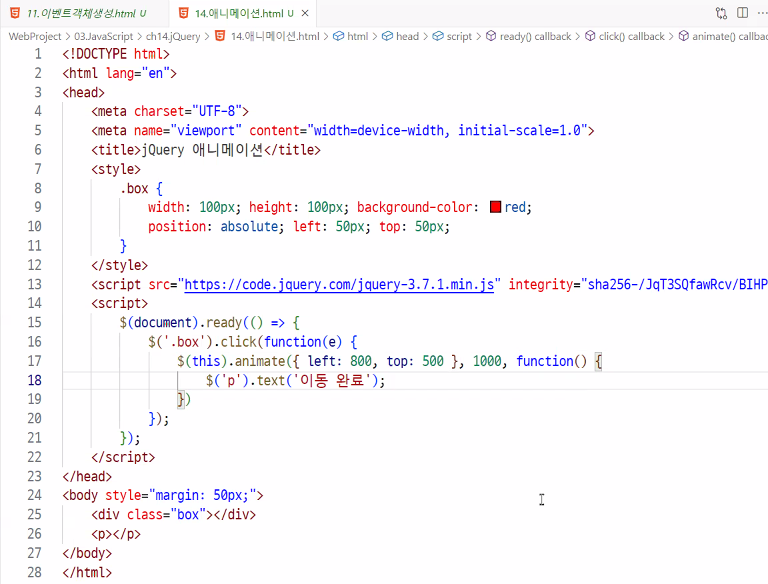
Task: Click the 'lang="en"' attribute on line 2
Action: [138, 73]
